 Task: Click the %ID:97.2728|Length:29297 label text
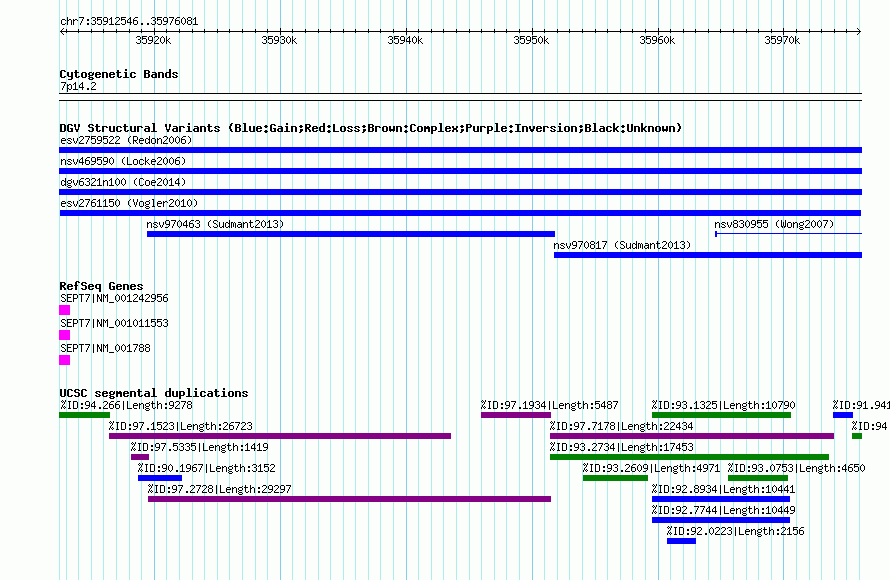point(220,489)
